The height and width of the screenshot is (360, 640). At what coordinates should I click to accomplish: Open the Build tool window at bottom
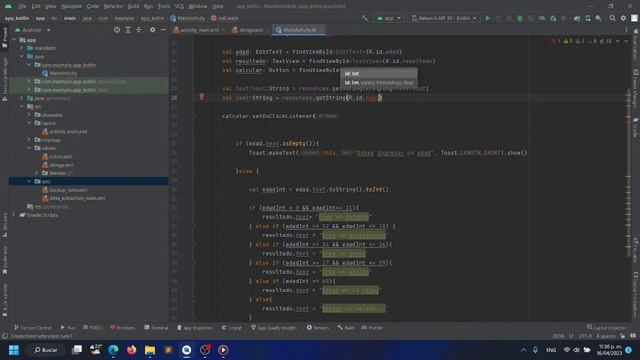pyautogui.click(x=346, y=328)
